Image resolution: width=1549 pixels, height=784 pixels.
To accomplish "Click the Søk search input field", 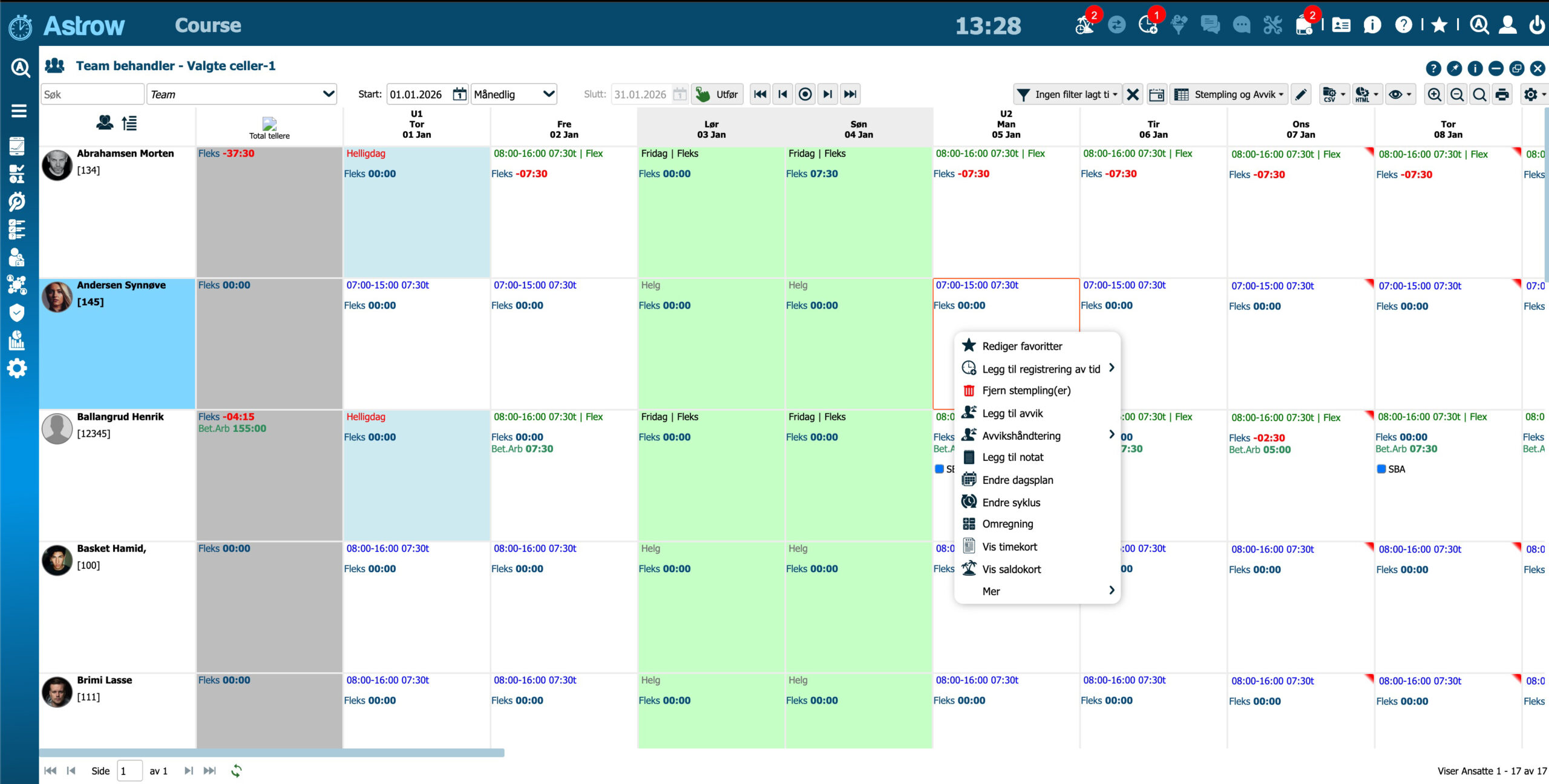I will pos(92,94).
